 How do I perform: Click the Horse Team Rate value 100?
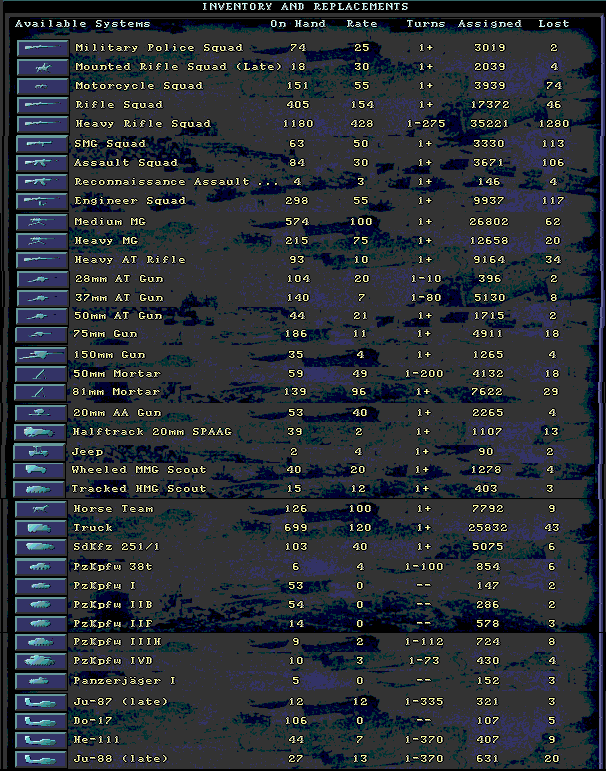pyautogui.click(x=360, y=509)
